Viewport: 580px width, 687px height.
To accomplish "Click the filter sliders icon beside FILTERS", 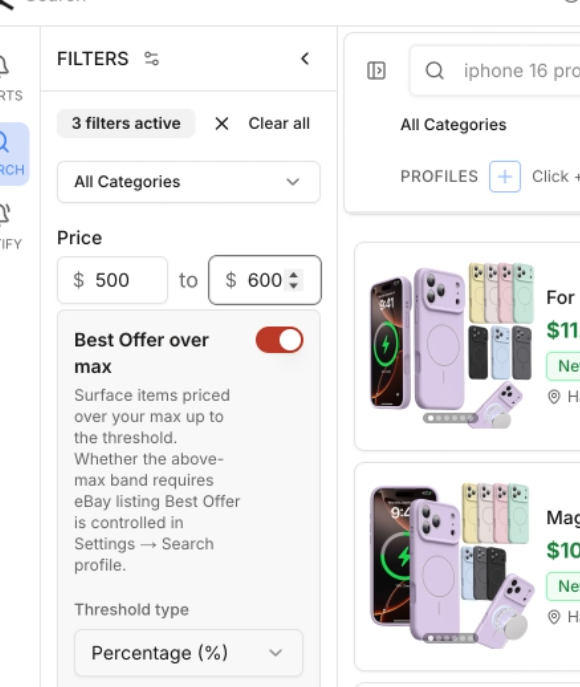I will coord(152,59).
